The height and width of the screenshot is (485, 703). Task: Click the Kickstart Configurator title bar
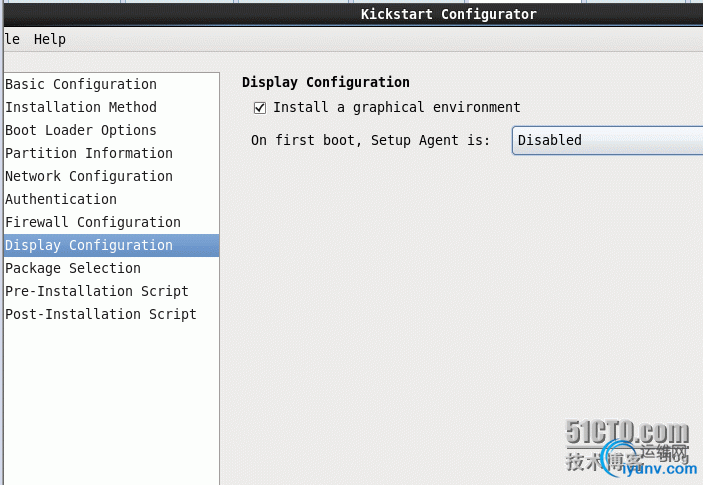coord(448,14)
